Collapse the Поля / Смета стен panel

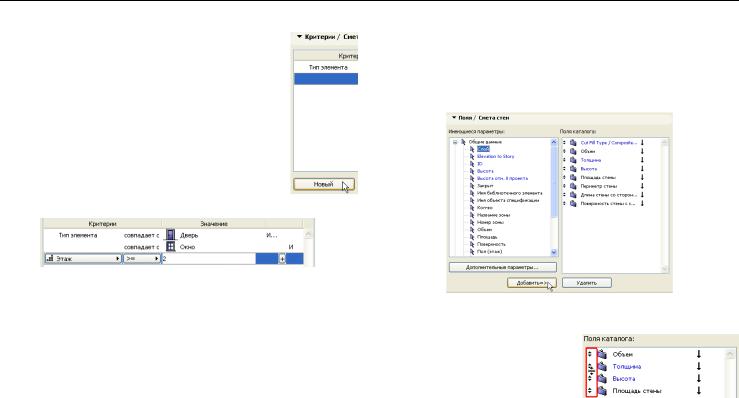[454, 117]
